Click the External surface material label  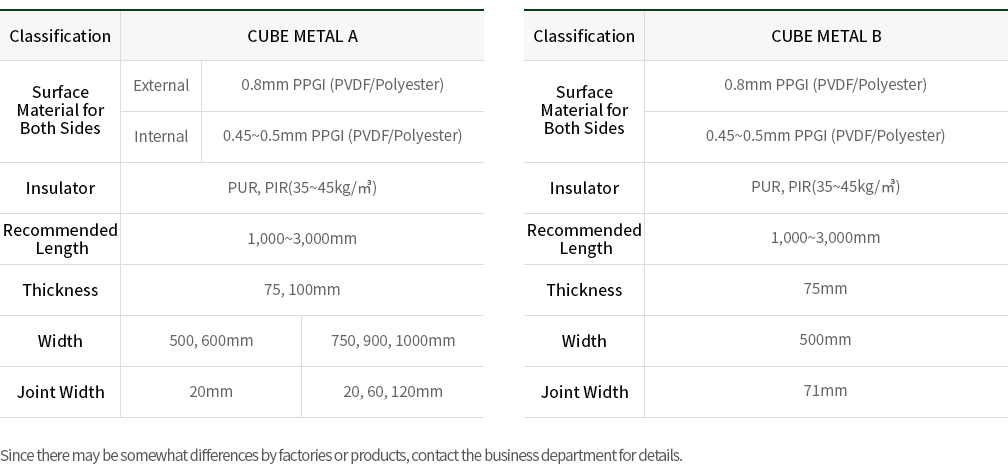tap(161, 85)
